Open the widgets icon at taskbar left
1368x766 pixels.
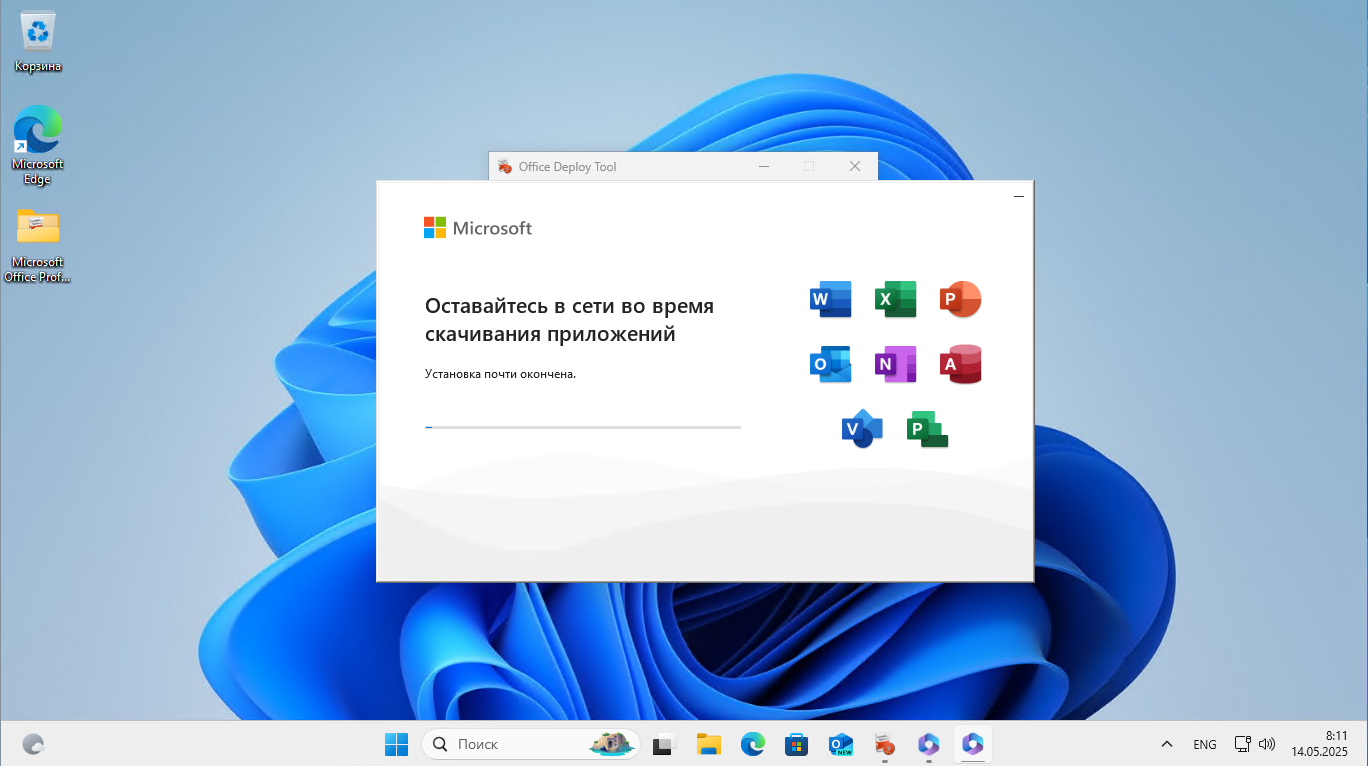point(33,744)
